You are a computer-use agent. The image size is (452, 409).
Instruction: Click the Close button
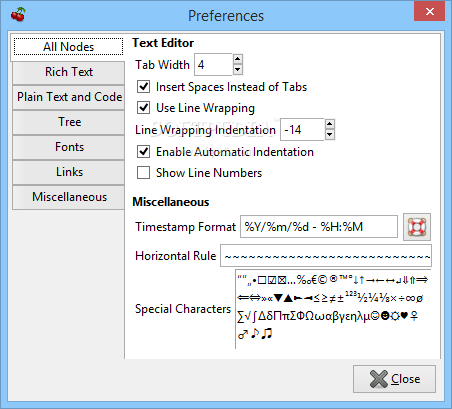pyautogui.click(x=394, y=379)
